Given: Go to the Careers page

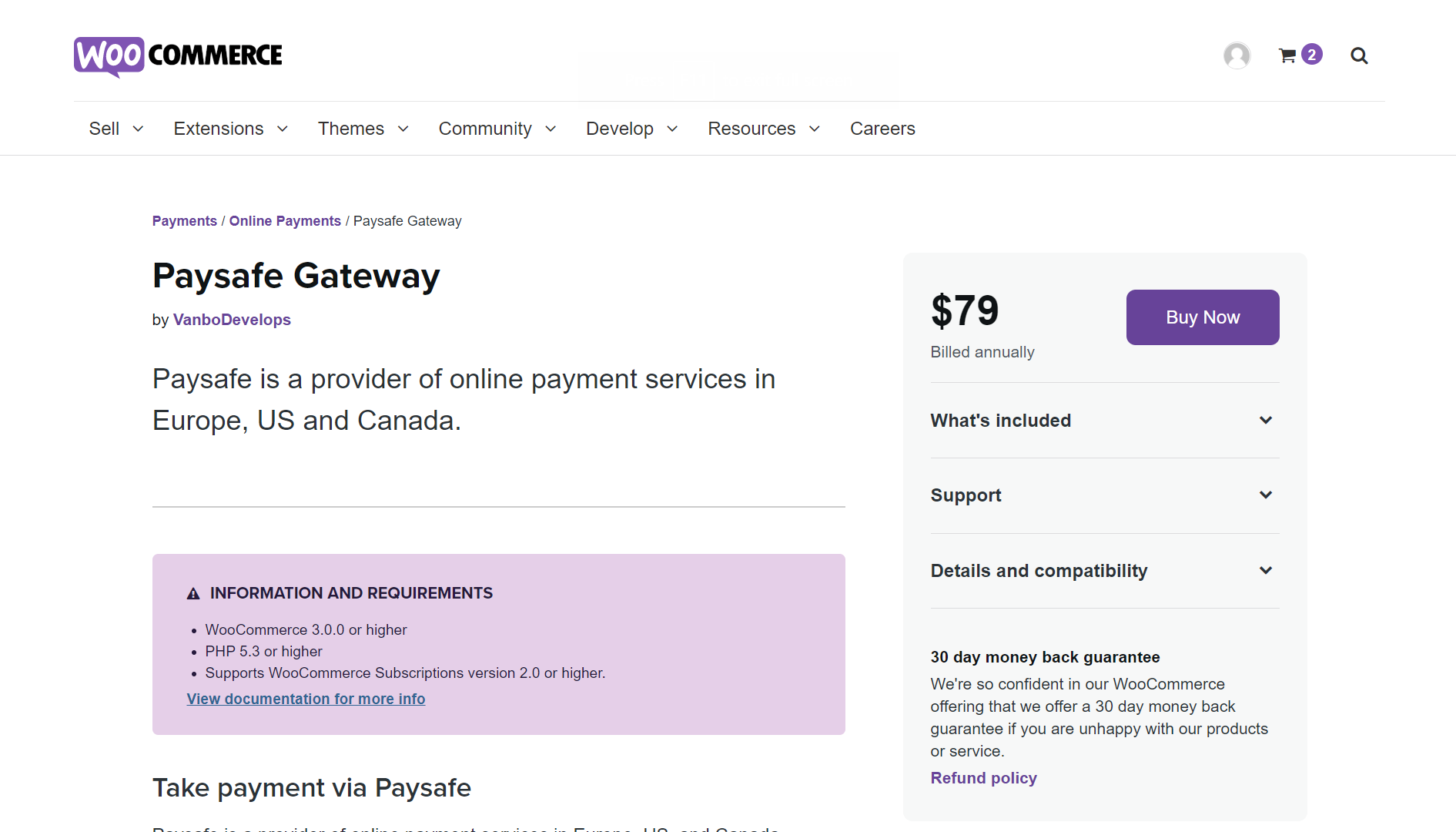Looking at the screenshot, I should click(x=882, y=129).
